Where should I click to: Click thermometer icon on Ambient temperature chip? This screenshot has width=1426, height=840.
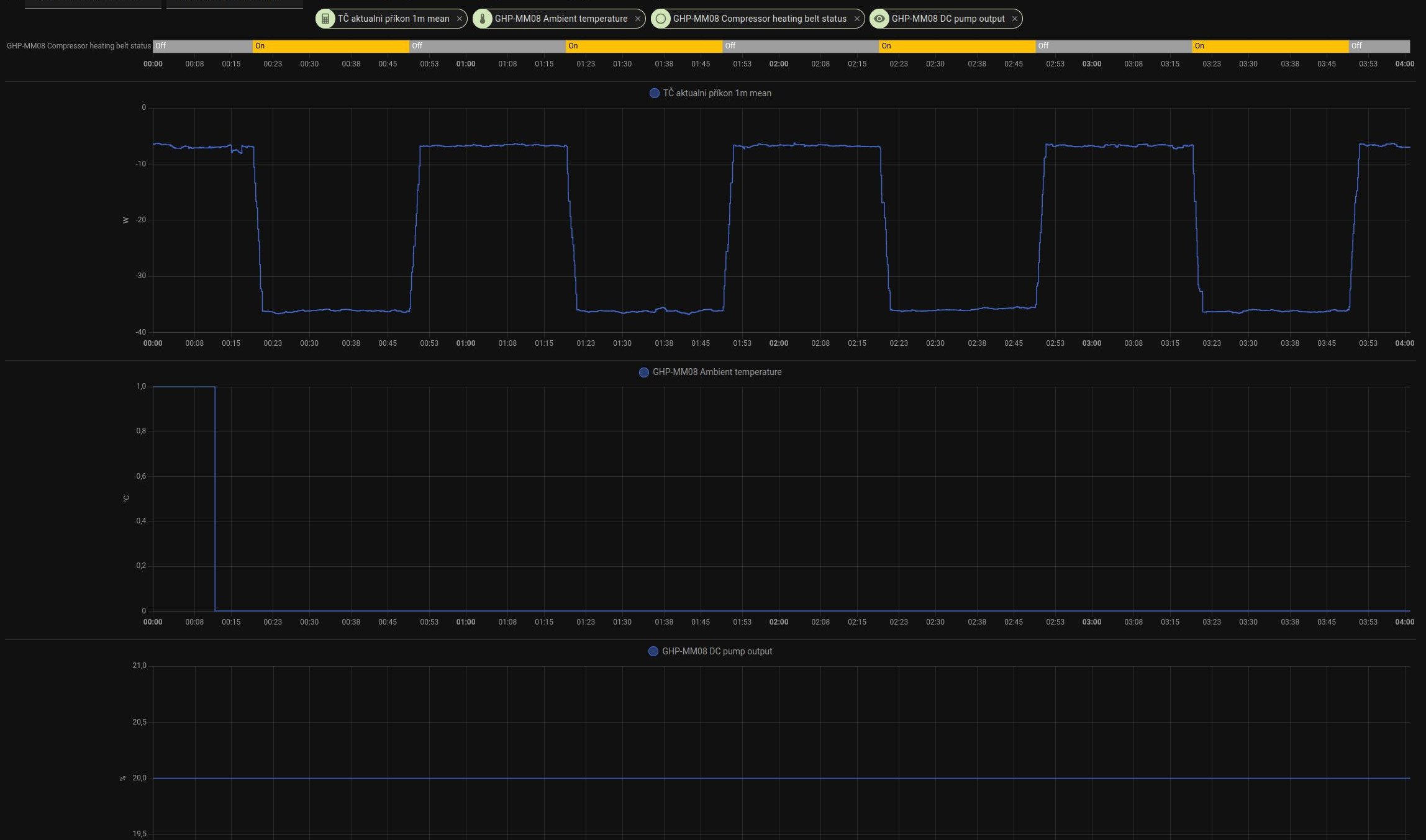coord(482,19)
